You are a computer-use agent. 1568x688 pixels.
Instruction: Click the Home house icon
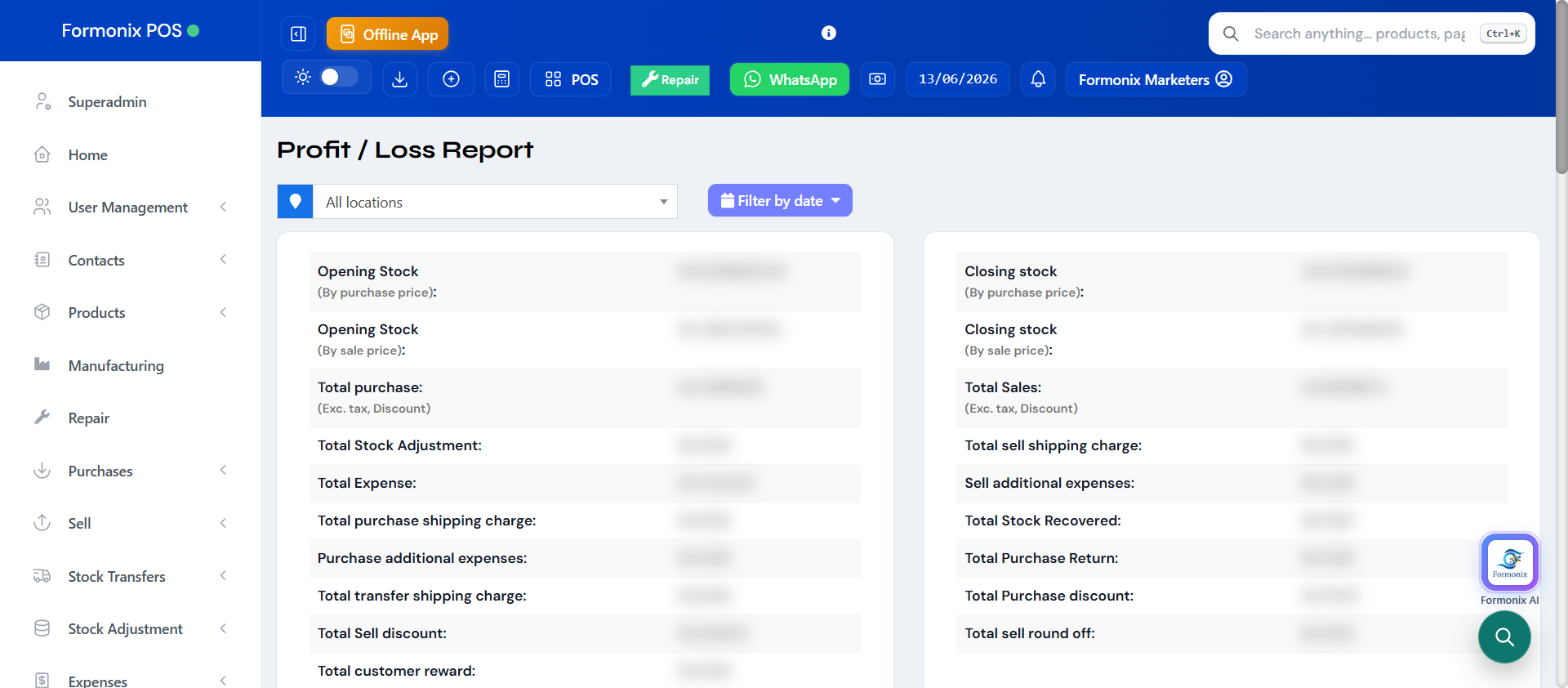(x=42, y=154)
